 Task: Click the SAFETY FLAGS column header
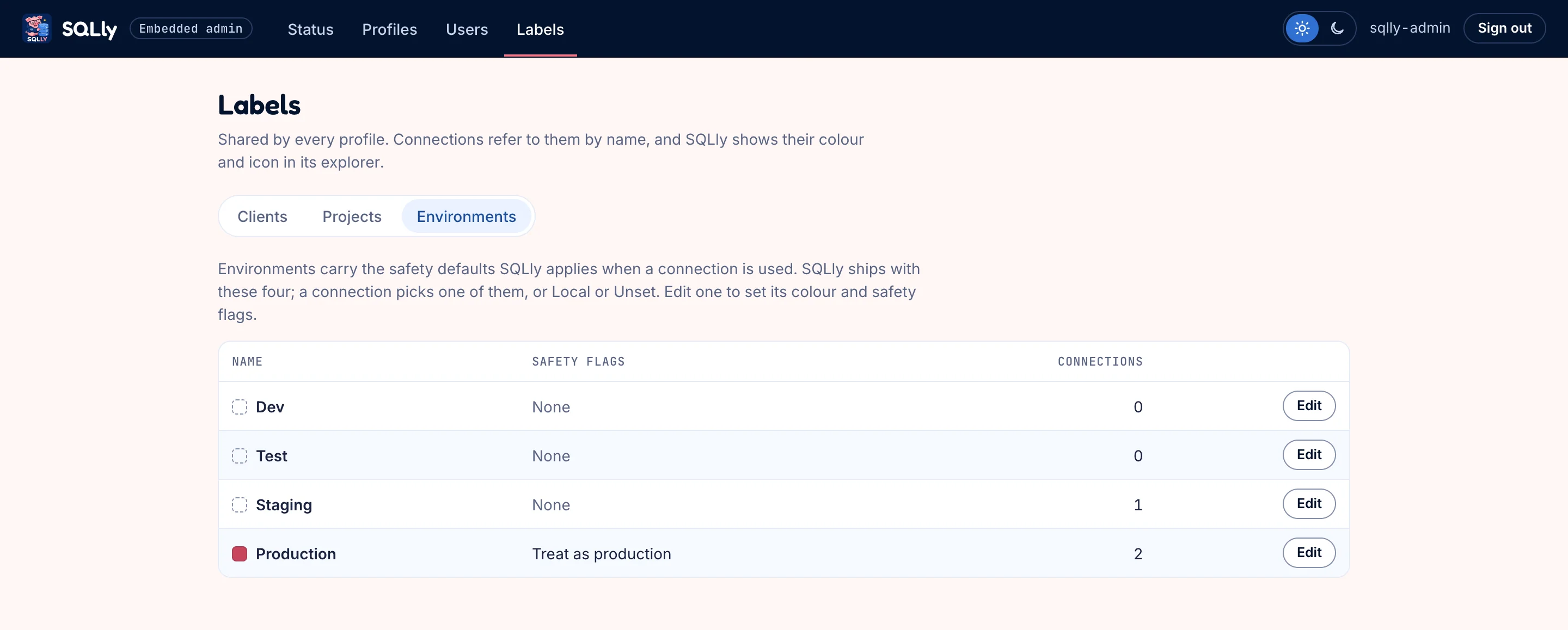[x=578, y=361]
